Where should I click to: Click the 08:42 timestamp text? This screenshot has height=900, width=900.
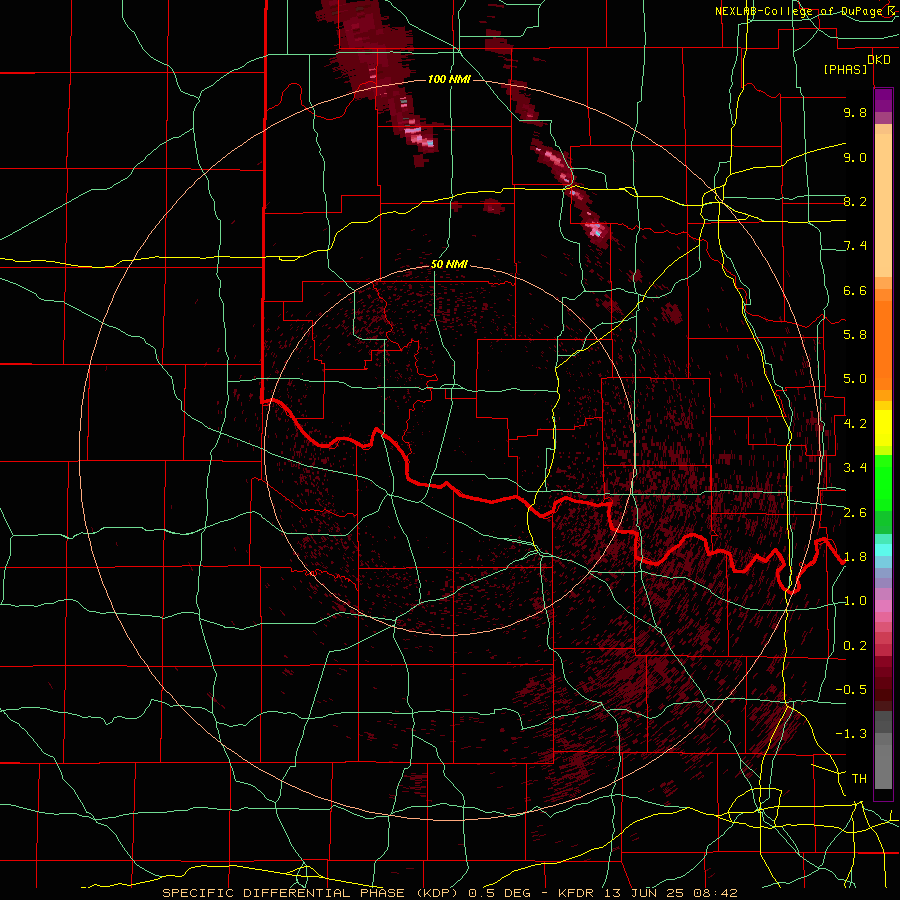point(713,893)
